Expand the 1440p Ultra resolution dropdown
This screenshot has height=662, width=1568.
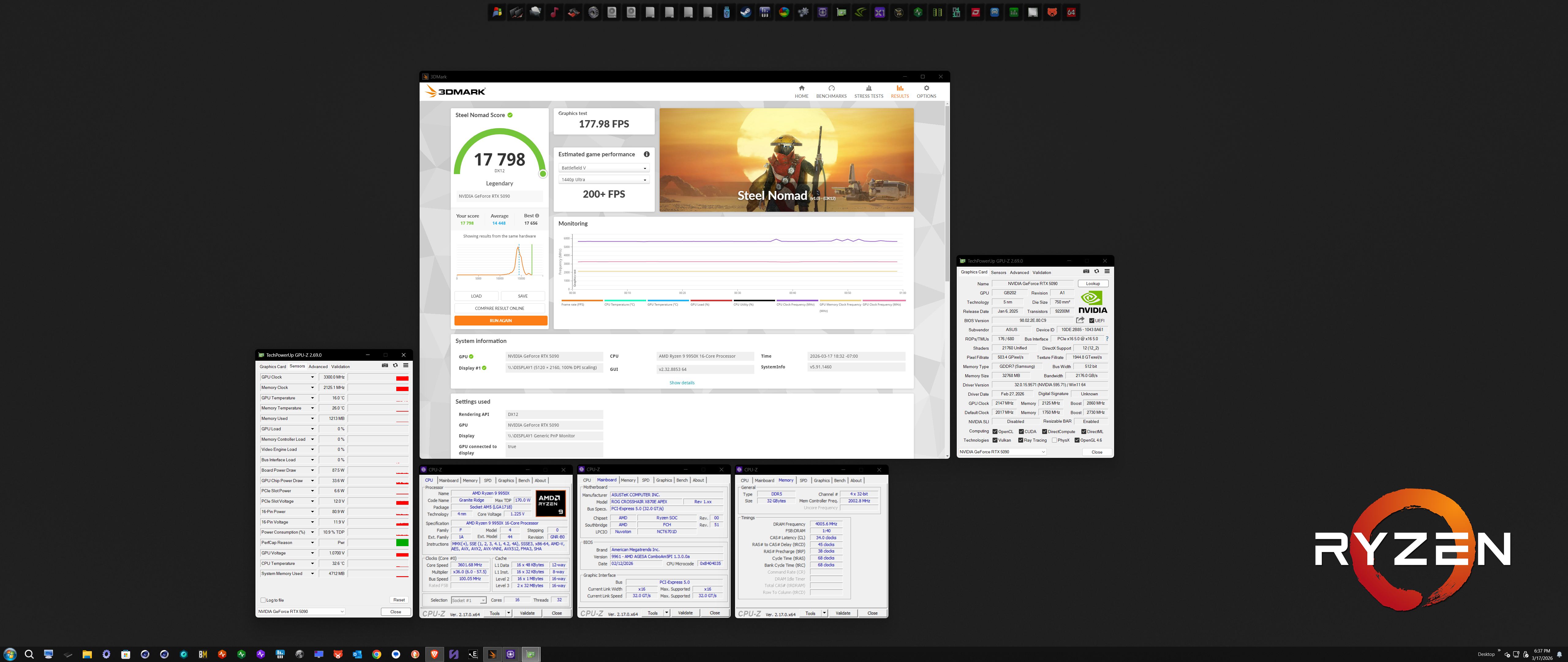(x=604, y=180)
